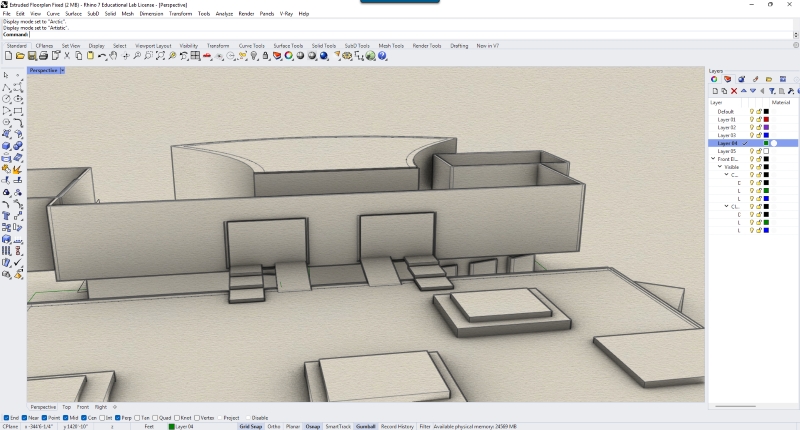The height and width of the screenshot is (430, 800).
Task: Click the Open file folder icon
Action: click(x=19, y=56)
